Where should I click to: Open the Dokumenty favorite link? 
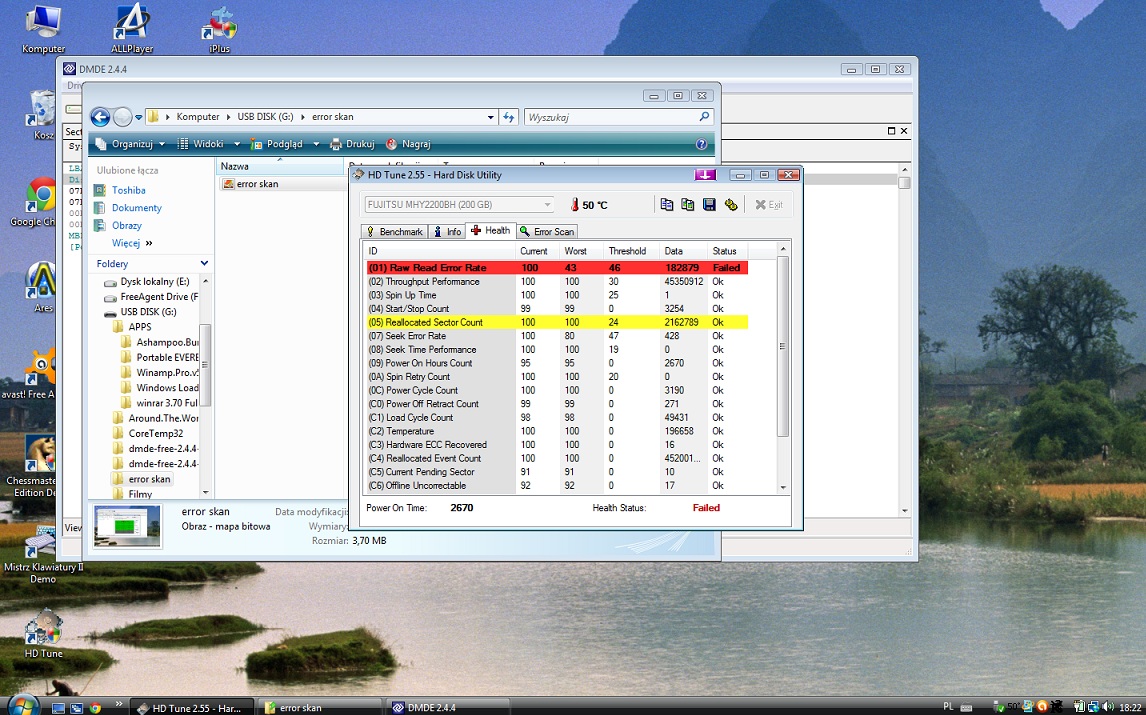[x=137, y=208]
